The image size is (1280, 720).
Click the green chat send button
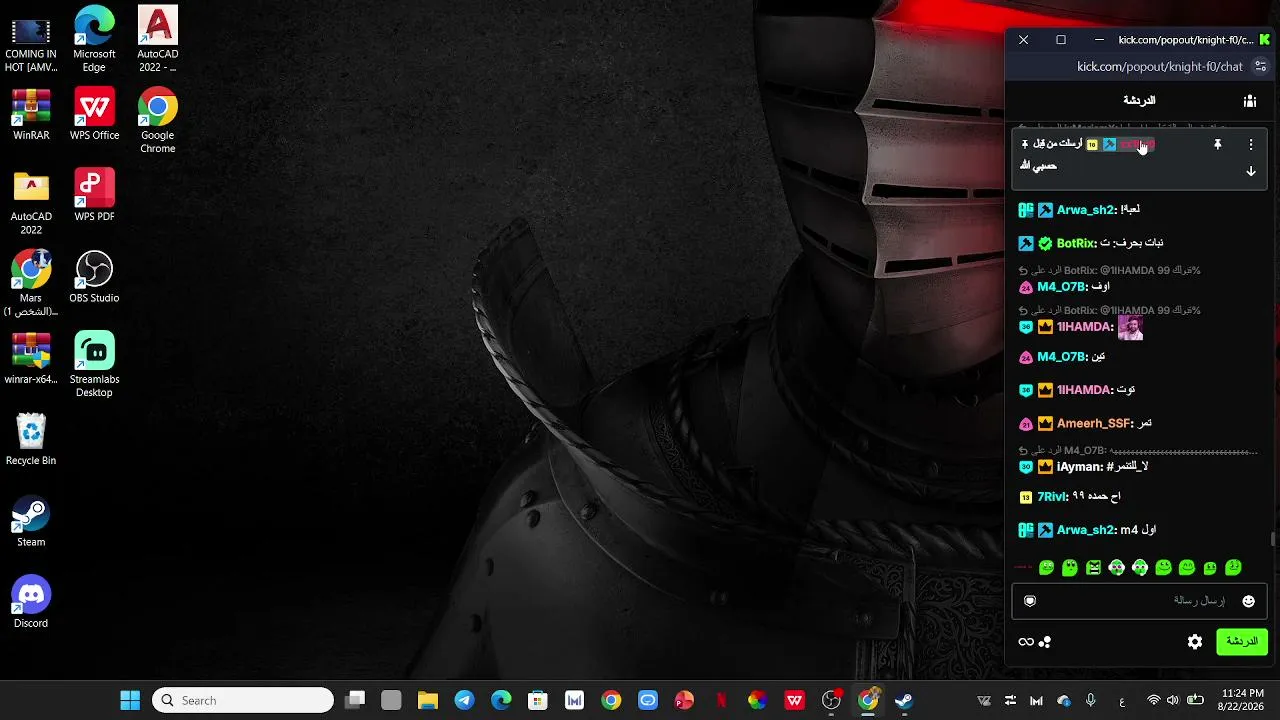(x=1242, y=641)
